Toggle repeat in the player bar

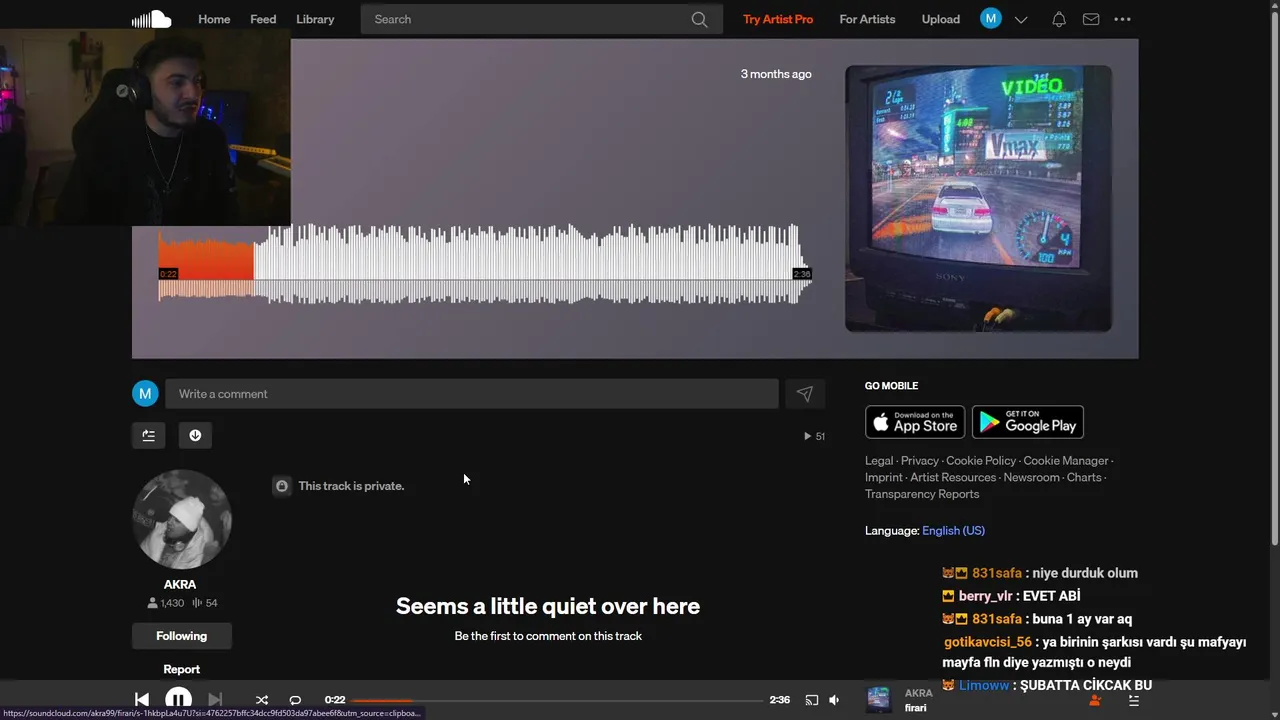click(x=295, y=700)
